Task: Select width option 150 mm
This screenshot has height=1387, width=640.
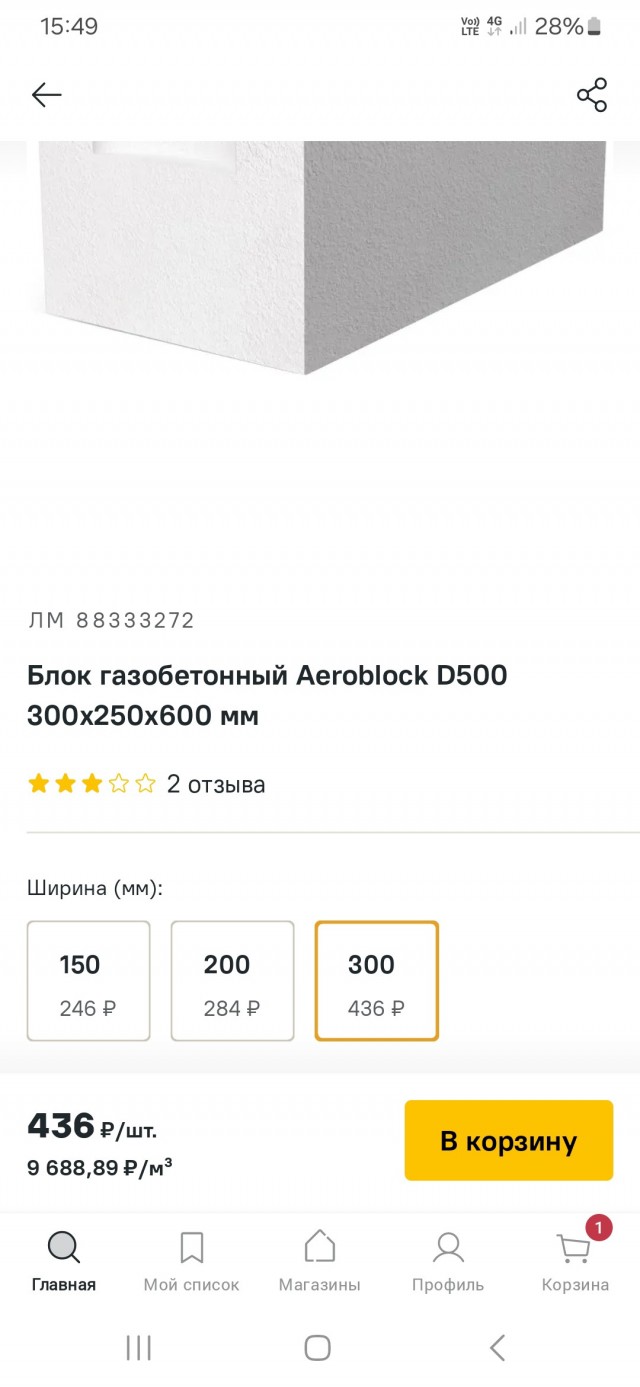Action: 88,981
